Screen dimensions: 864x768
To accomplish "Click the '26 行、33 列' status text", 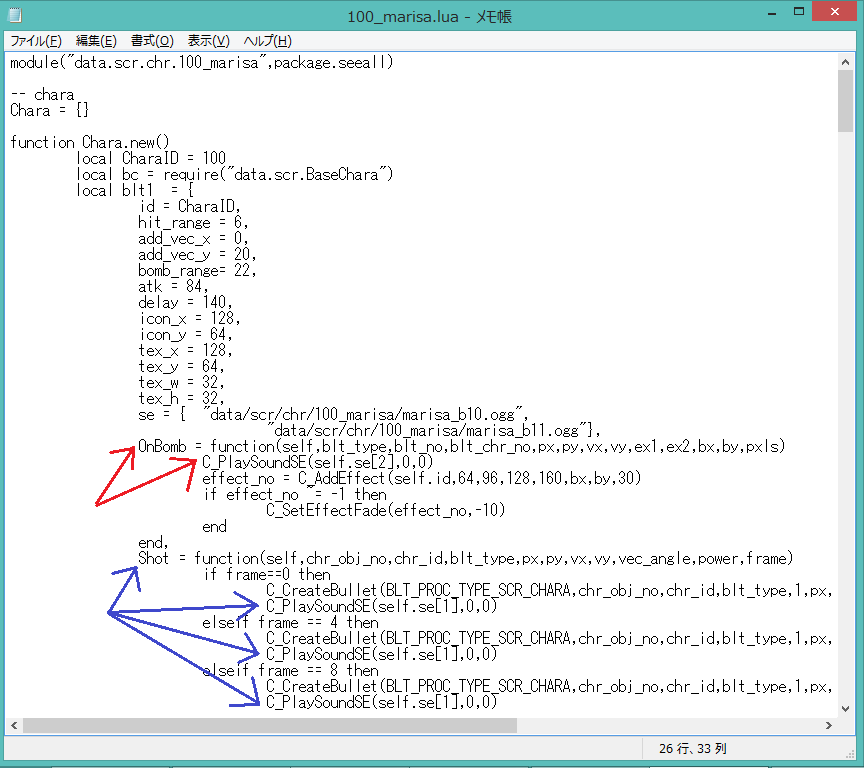I will [x=693, y=749].
